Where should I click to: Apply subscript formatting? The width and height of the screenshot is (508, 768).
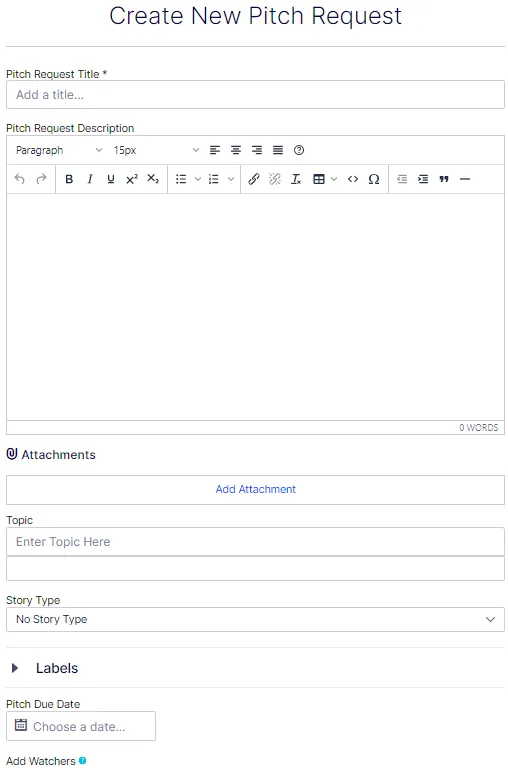[x=153, y=179]
